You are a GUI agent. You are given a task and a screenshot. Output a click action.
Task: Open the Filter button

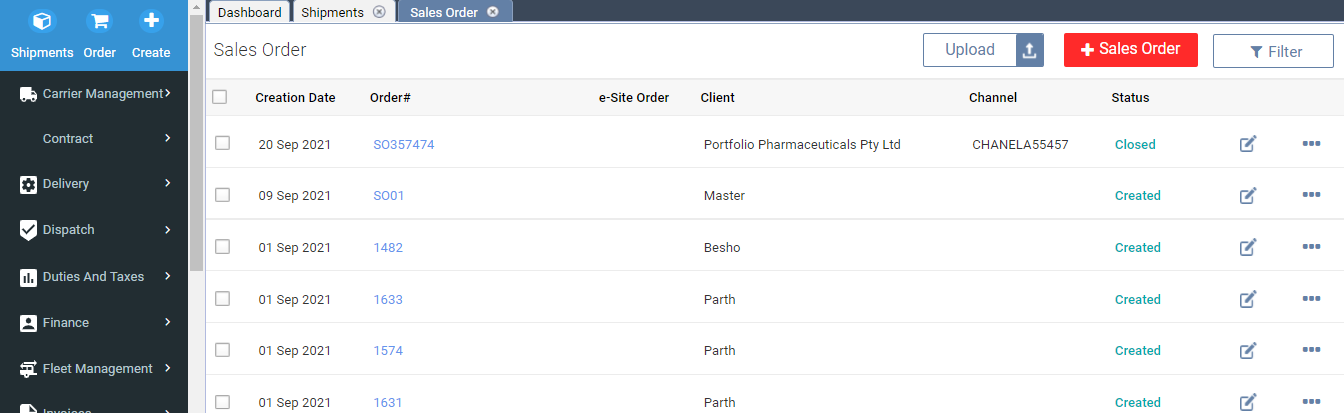click(1273, 51)
